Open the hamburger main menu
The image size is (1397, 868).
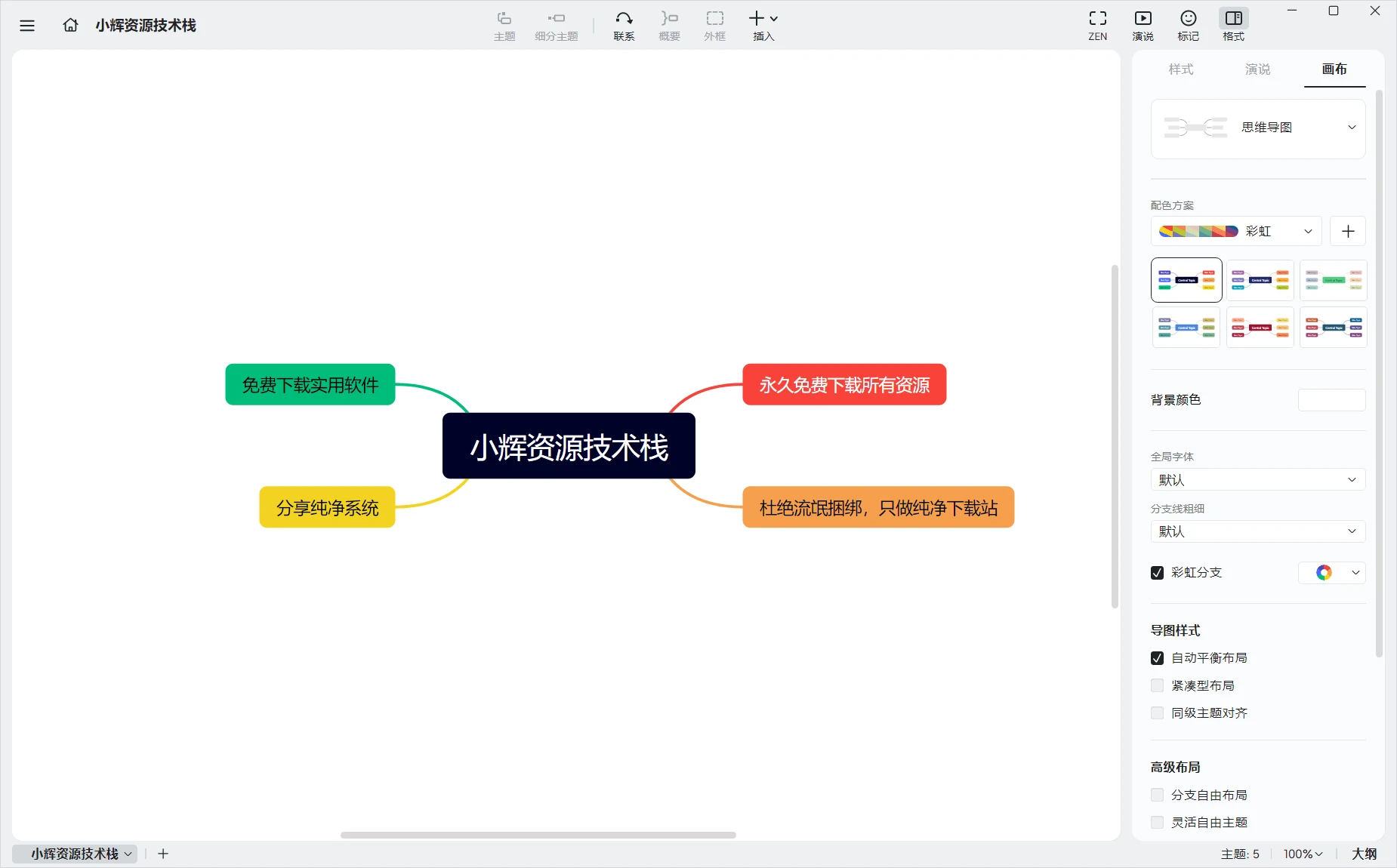[27, 26]
